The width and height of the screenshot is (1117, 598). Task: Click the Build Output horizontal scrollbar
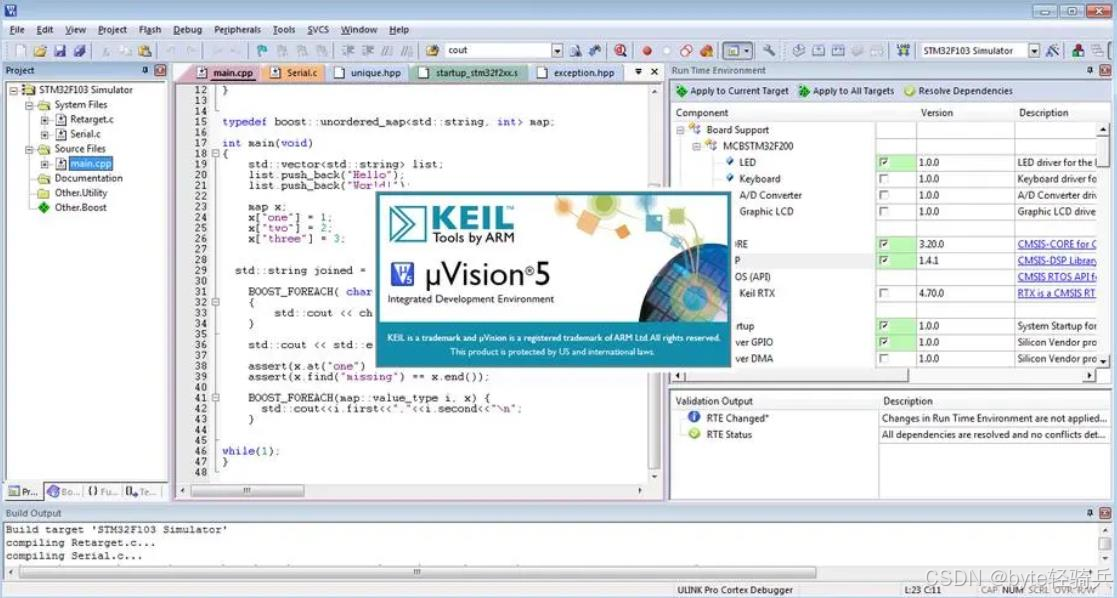click(417, 572)
